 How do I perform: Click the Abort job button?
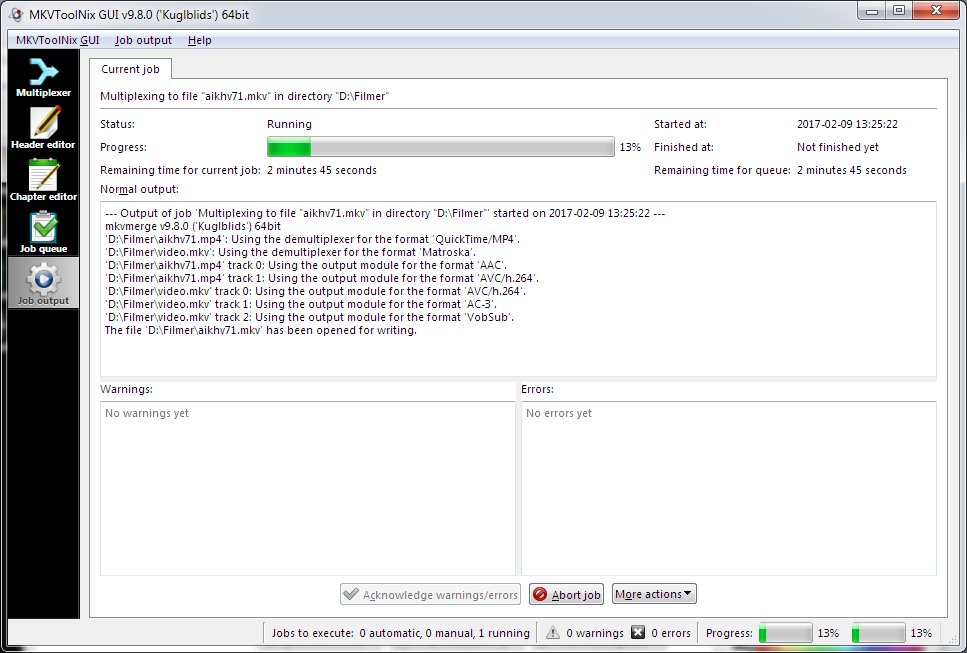click(x=566, y=594)
